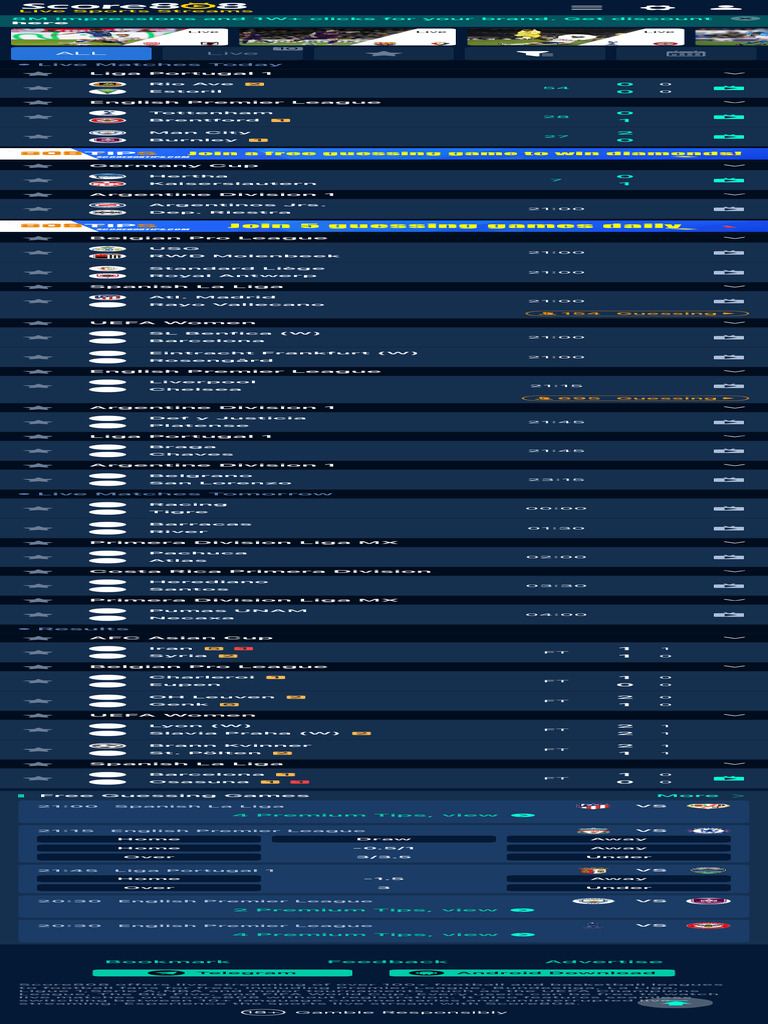The width and height of the screenshot is (768, 1024).
Task: Select the ALL matches tab
Action: click(82, 54)
